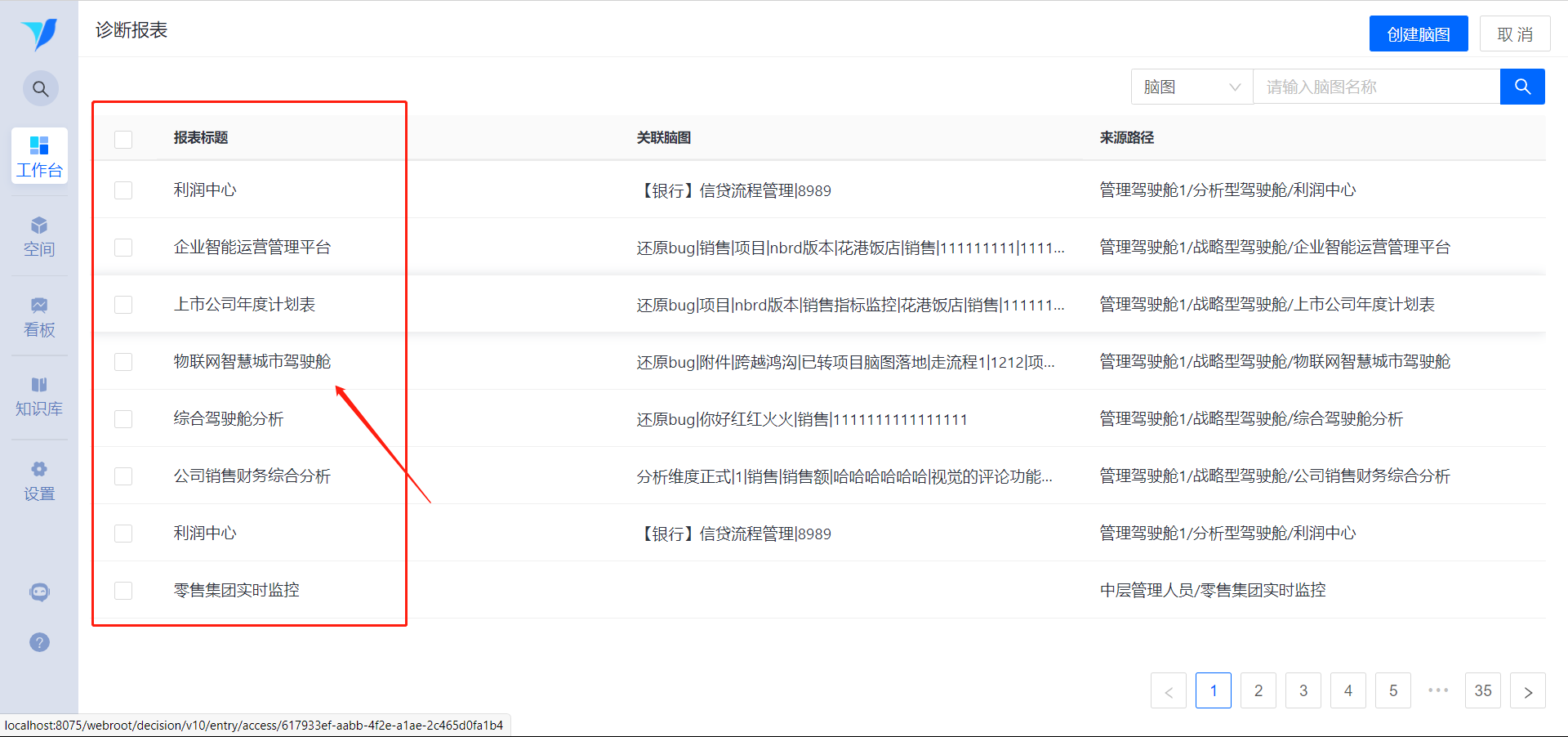Screen dimensions: 1568x737
Task: Click the blue magnifier search button
Action: click(x=1522, y=87)
